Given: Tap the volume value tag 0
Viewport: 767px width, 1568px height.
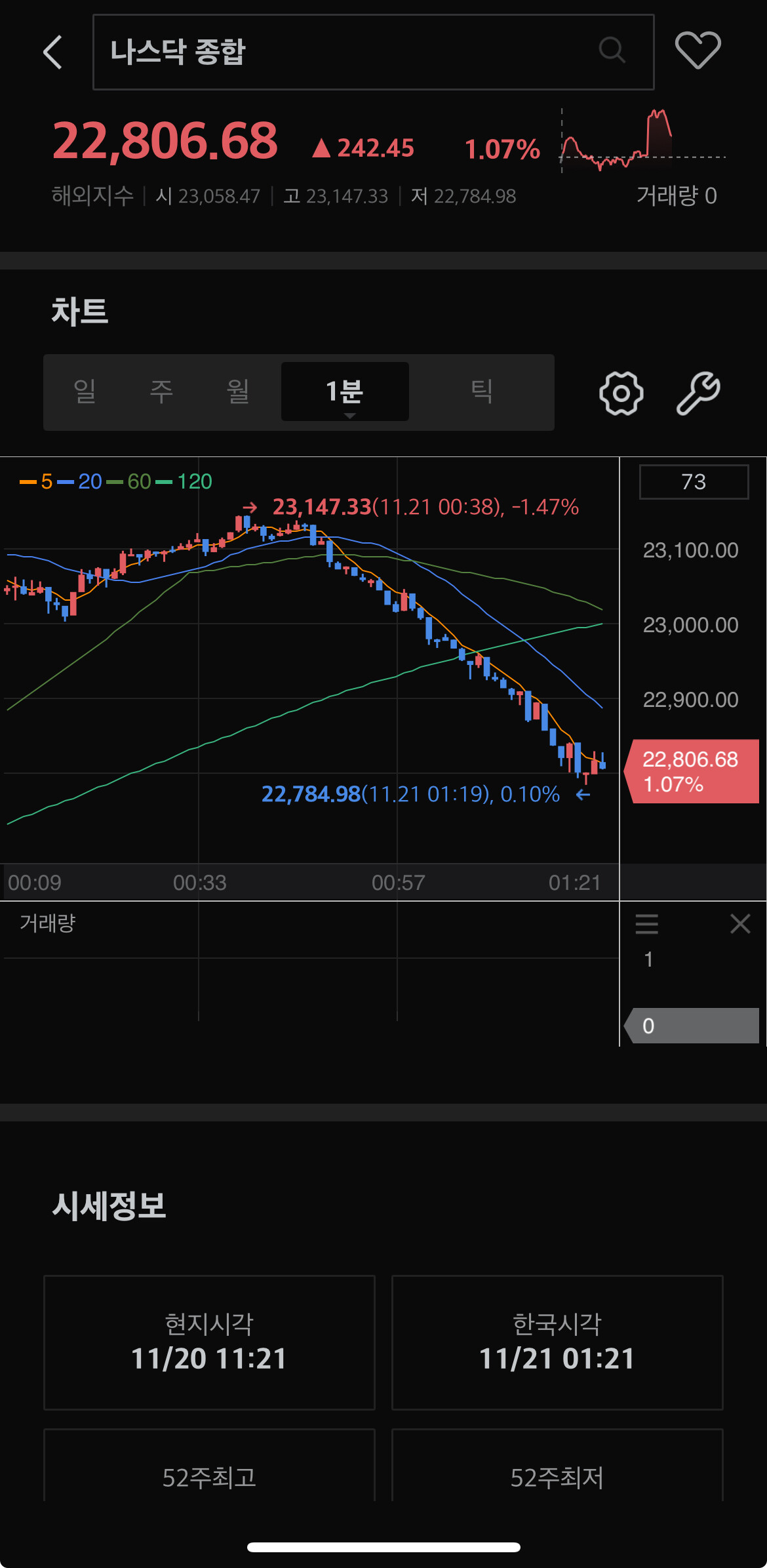Looking at the screenshot, I should click(x=692, y=1026).
